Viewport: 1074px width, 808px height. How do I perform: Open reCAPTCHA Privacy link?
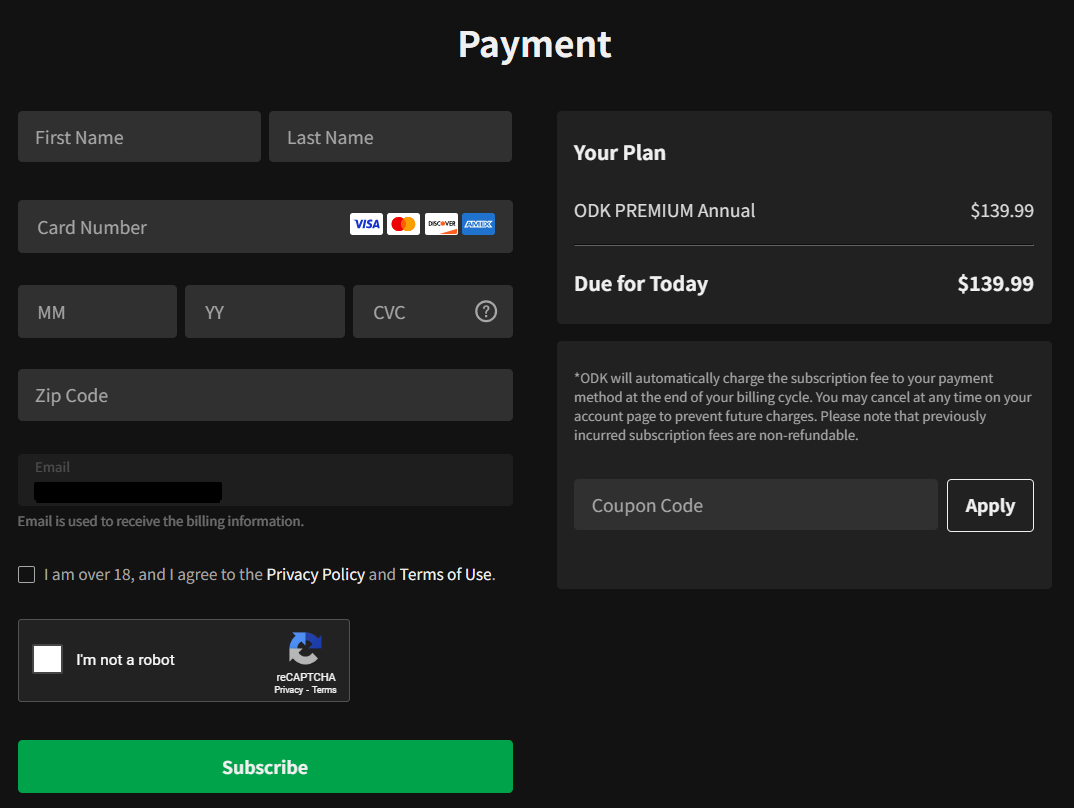tap(288, 690)
